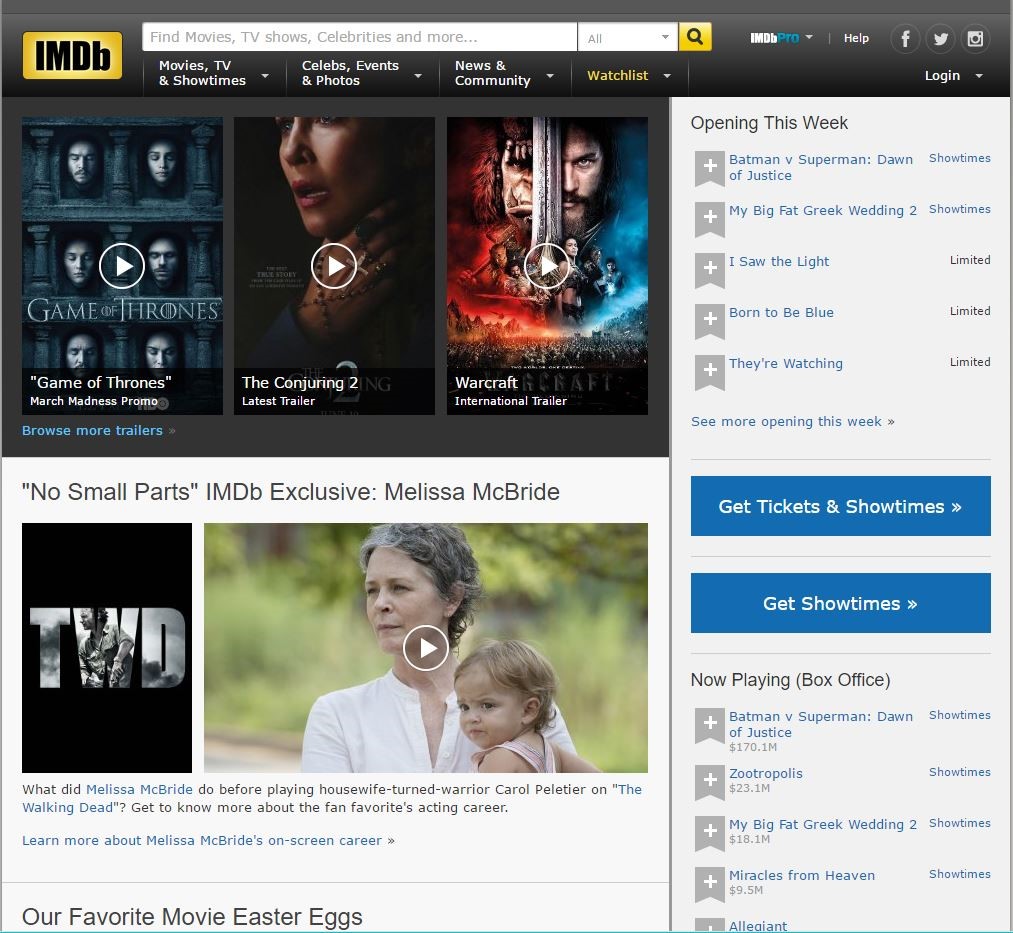
Task: Expand Celebs, Events & Photos menu
Action: click(x=362, y=73)
